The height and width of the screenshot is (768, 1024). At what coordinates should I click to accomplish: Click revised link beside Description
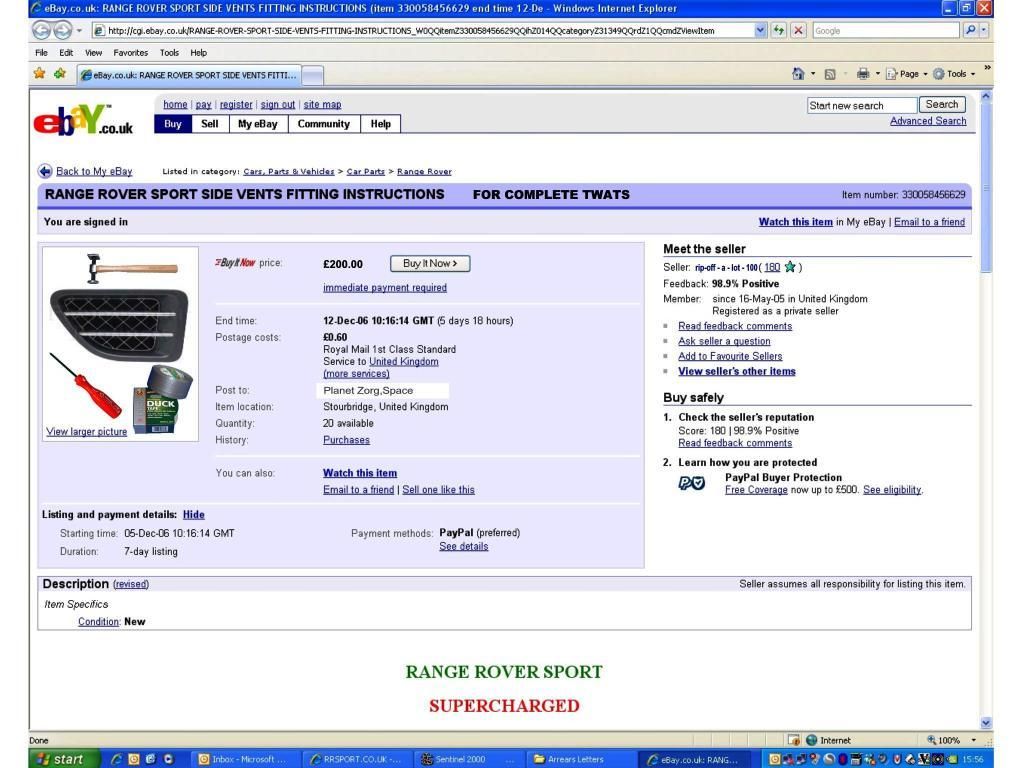[x=131, y=584]
